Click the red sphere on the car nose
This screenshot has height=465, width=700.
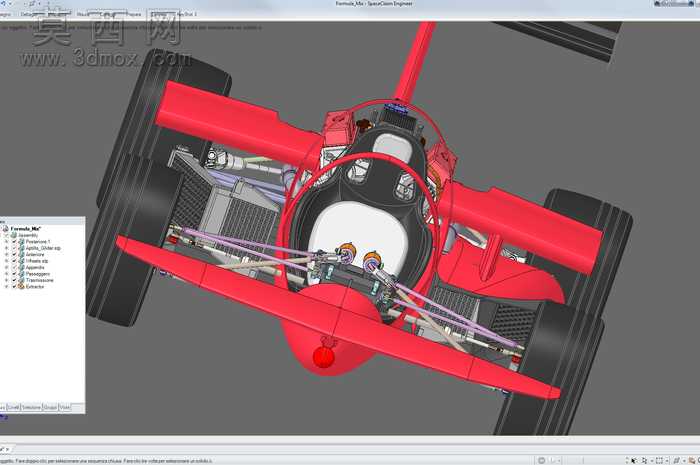click(324, 357)
